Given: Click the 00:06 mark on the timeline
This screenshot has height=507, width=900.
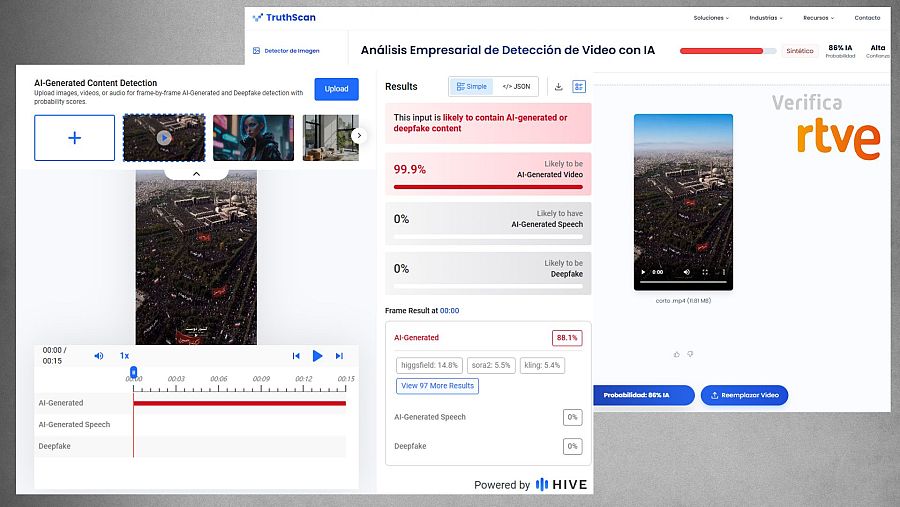Looking at the screenshot, I should [219, 379].
